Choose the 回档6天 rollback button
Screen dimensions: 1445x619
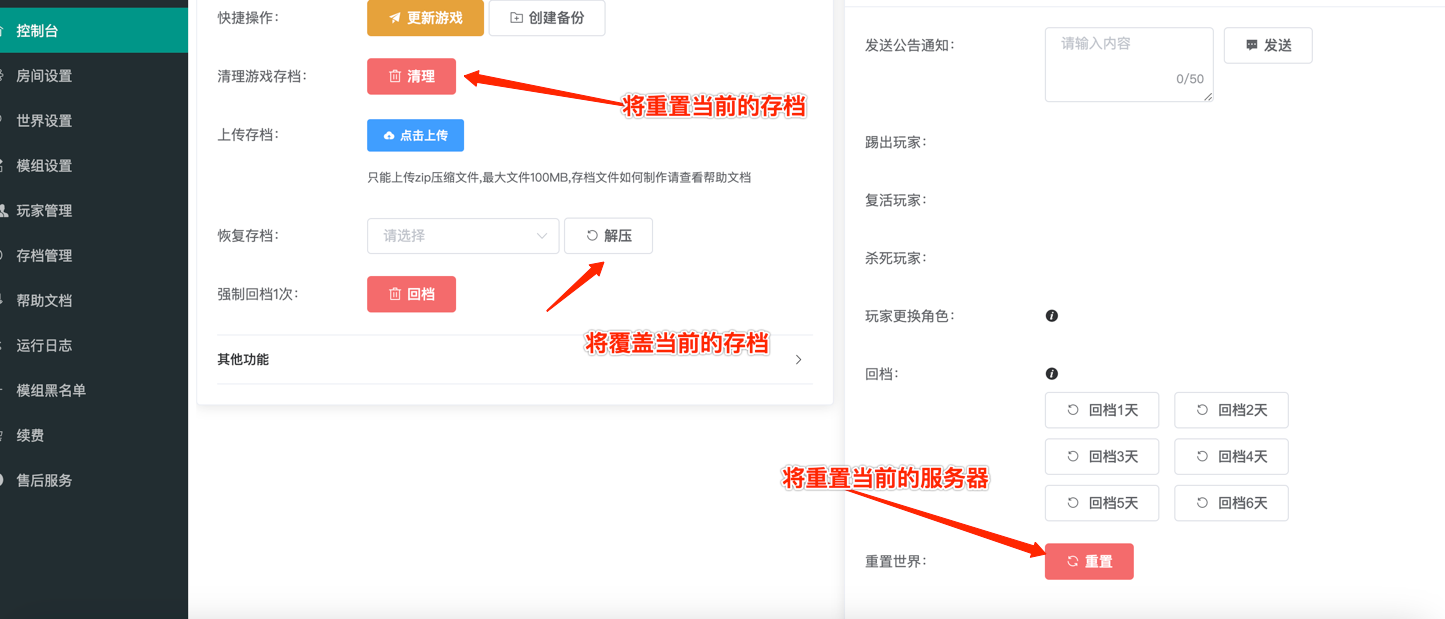tap(1230, 503)
